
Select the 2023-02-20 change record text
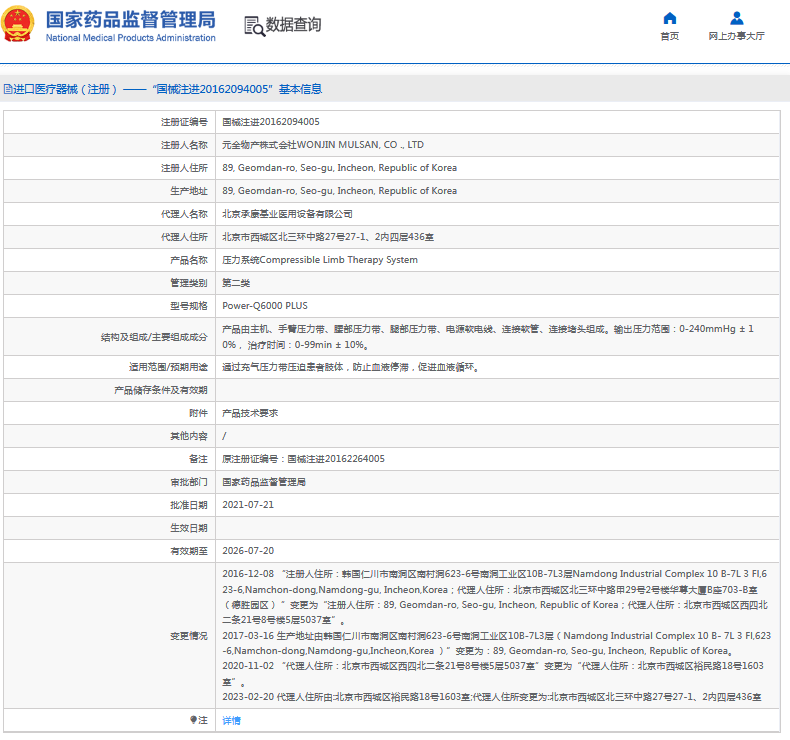(x=492, y=697)
